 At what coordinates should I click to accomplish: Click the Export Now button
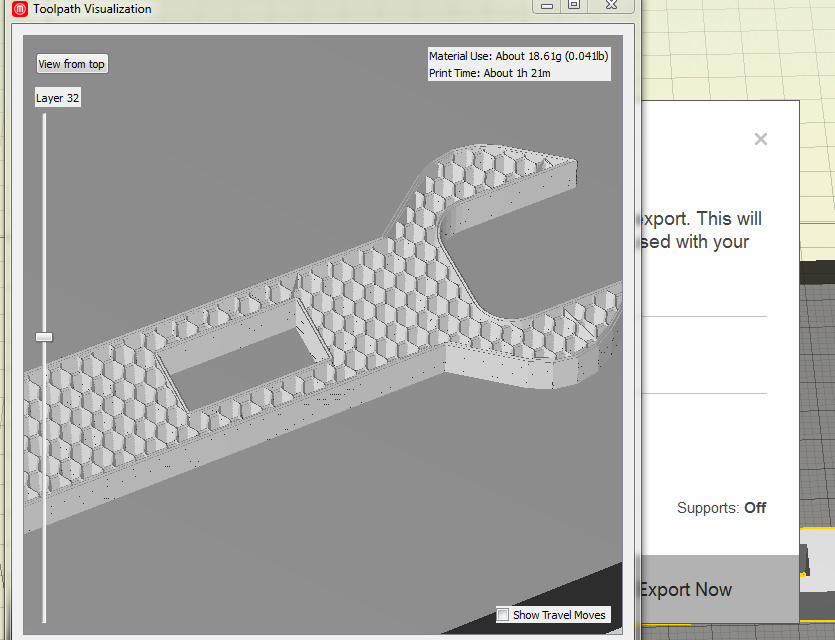685,590
